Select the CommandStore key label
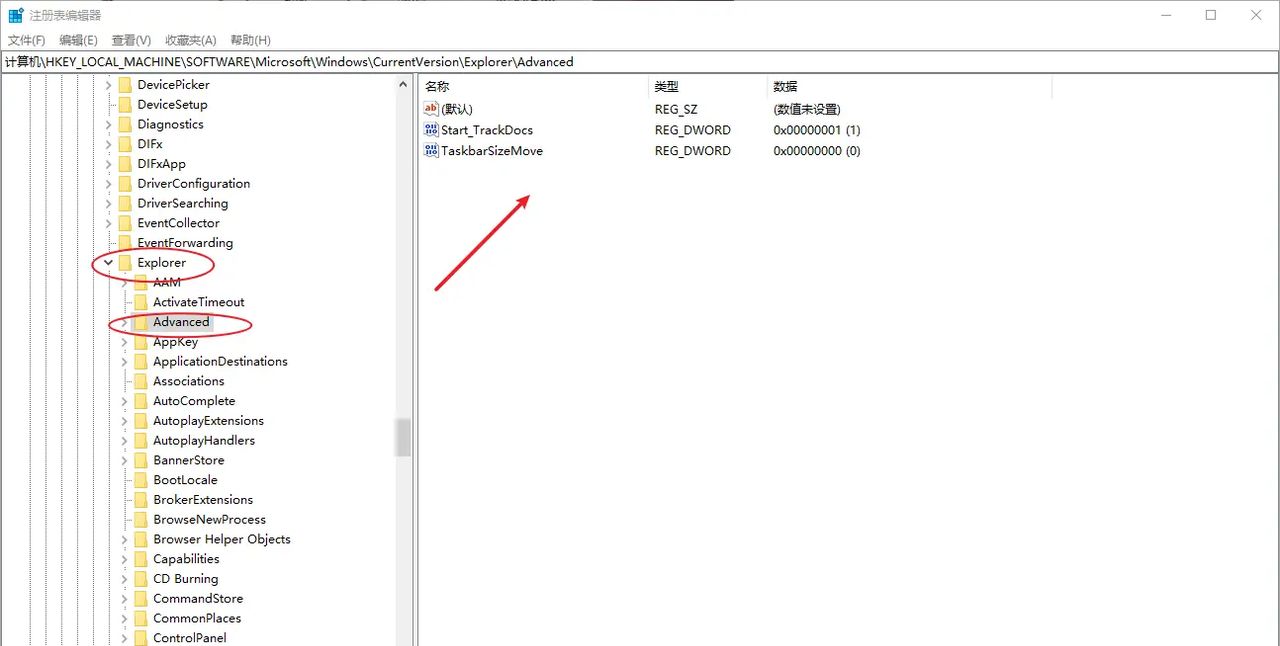This screenshot has height=646, width=1280. 198,599
